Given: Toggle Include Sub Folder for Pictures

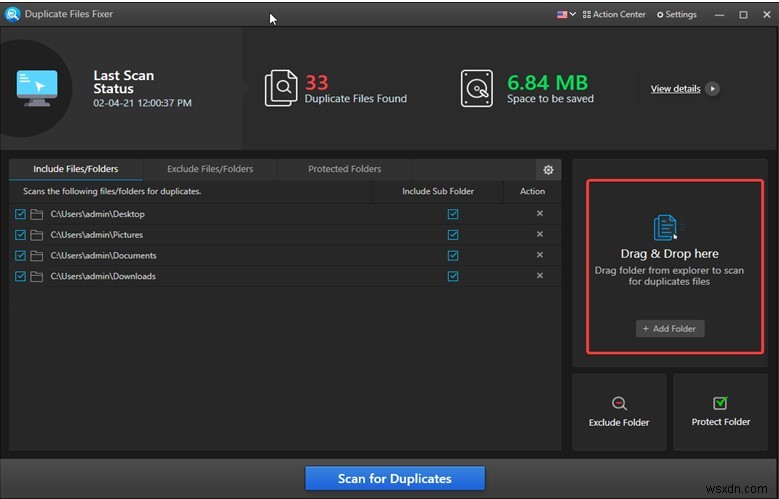Looking at the screenshot, I should click(x=453, y=235).
